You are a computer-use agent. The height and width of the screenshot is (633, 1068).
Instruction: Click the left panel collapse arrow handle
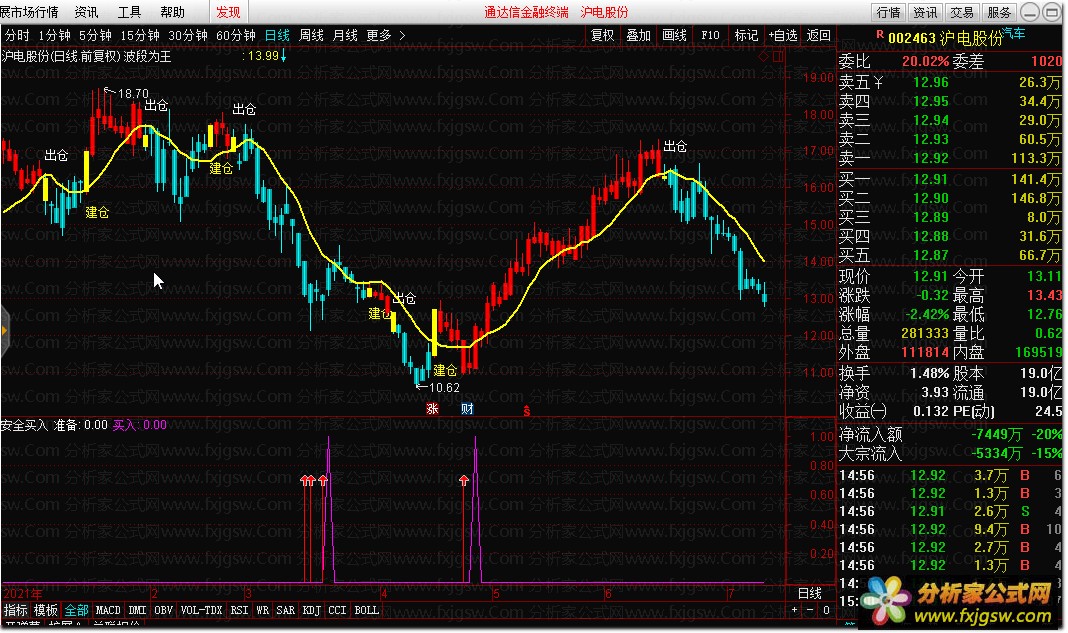coord(4,329)
